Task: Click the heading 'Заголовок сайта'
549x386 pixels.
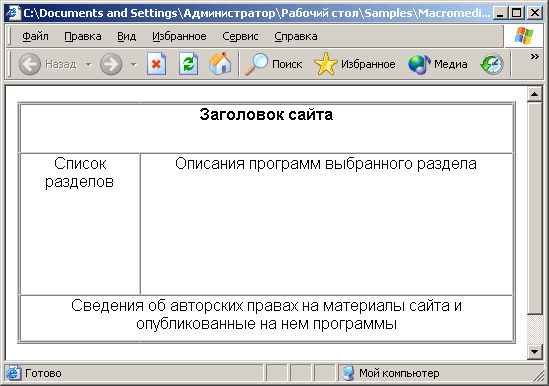Action: 266,115
